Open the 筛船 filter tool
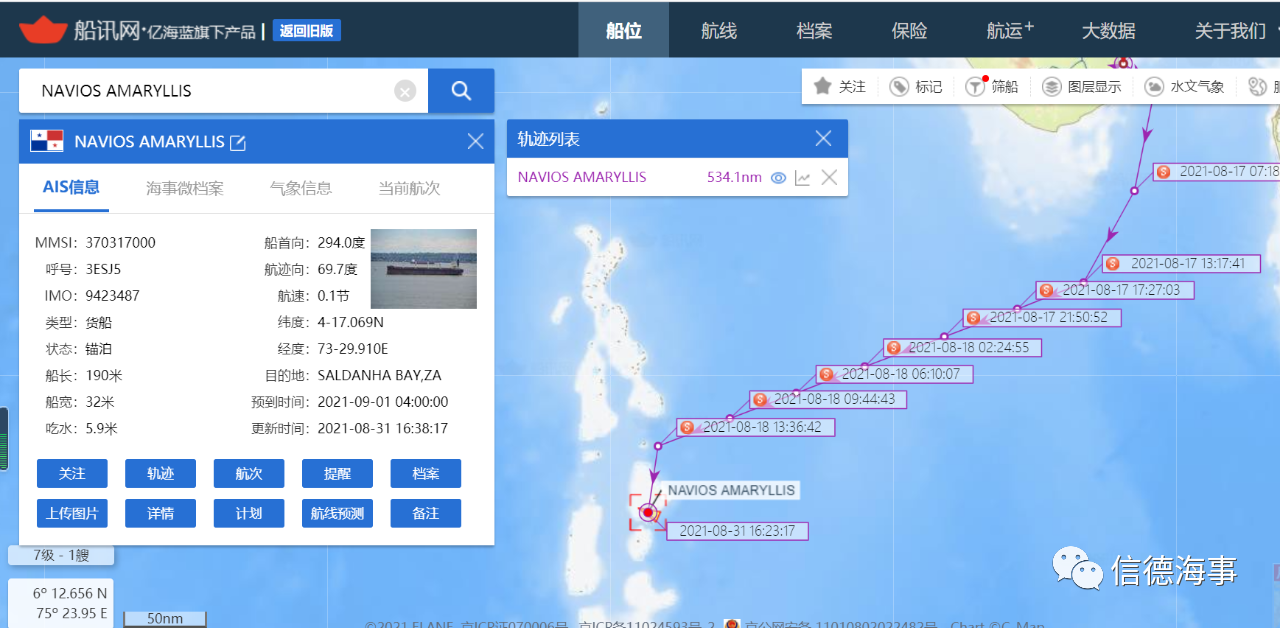The image size is (1280, 628). tap(975, 87)
